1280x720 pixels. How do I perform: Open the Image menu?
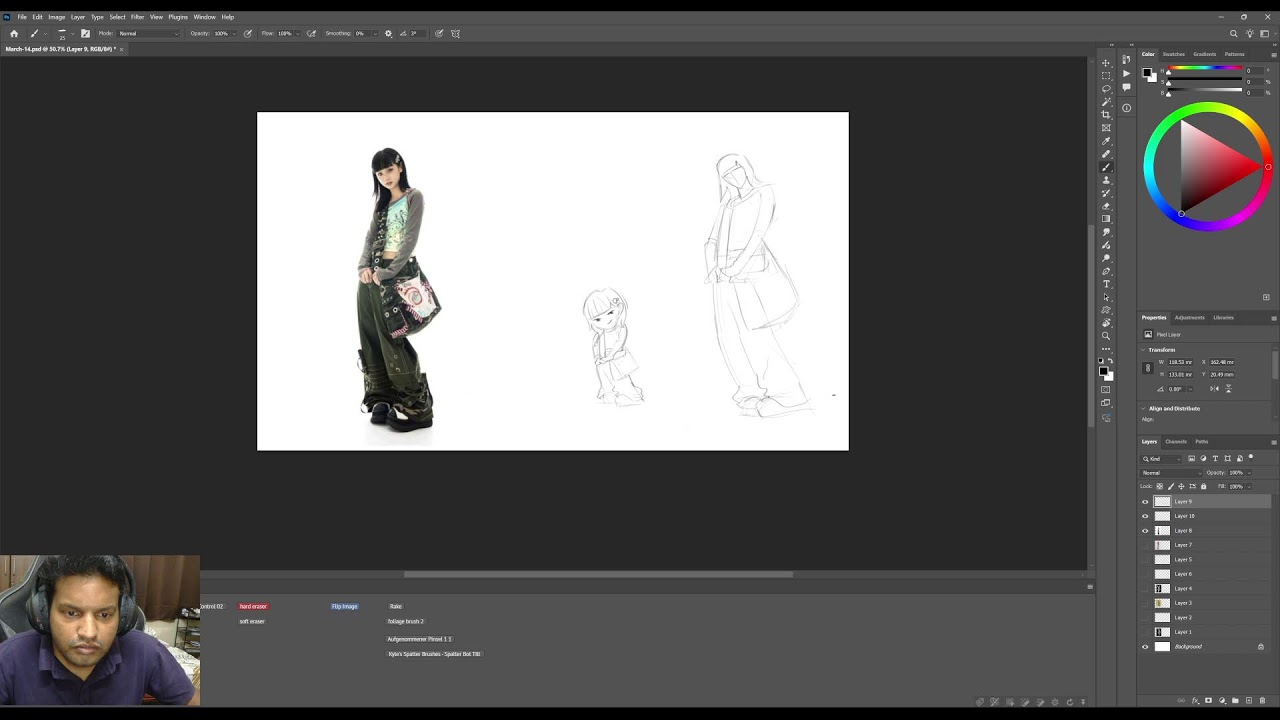tap(56, 17)
